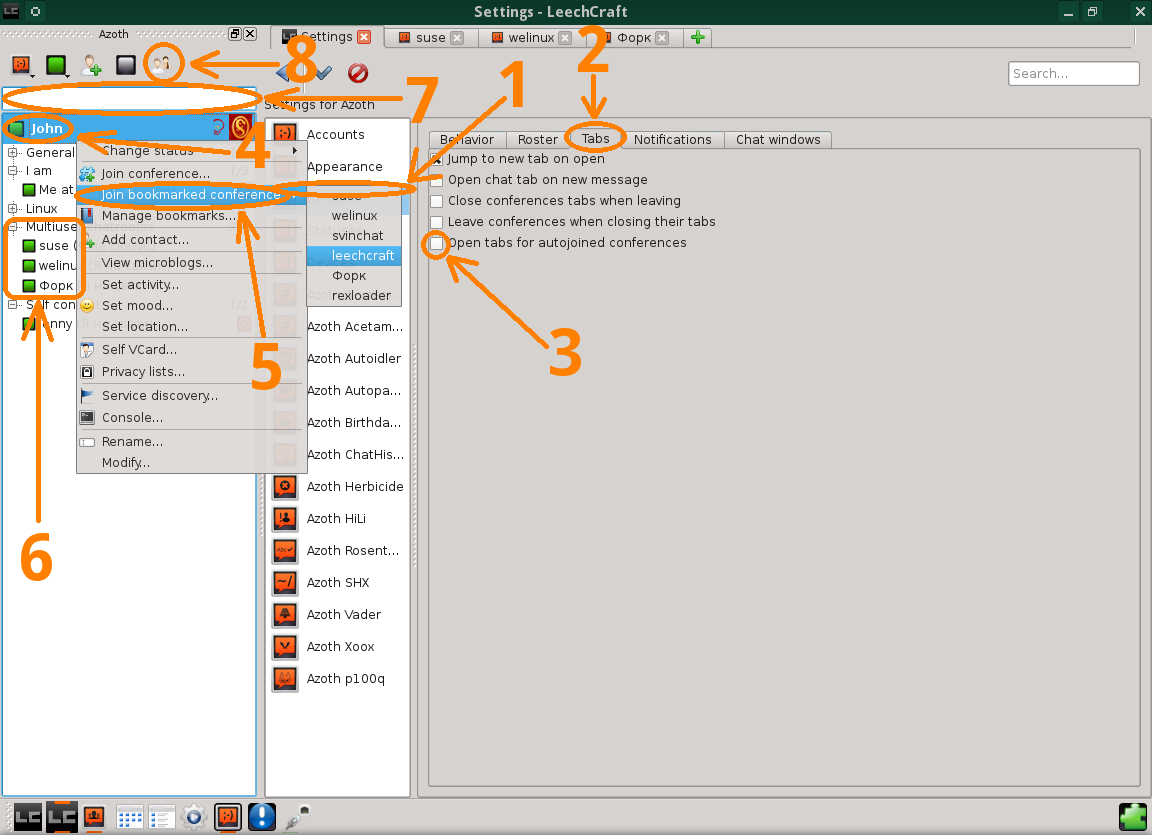Image resolution: width=1152 pixels, height=835 pixels.
Task: Switch to the Tabs settings tab
Action: 596,139
